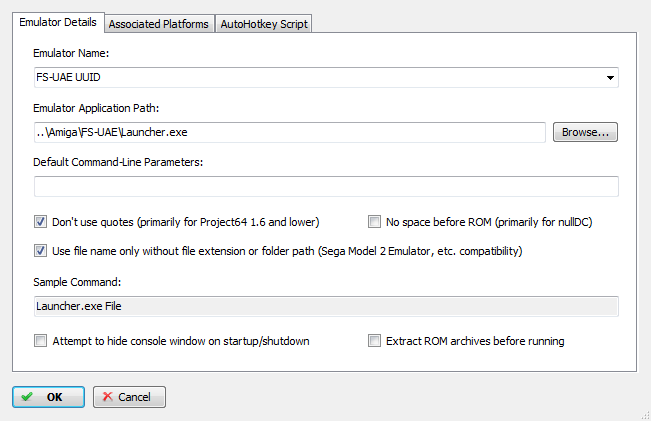Select the Emulator Details tab
The height and width of the screenshot is (421, 651).
(58, 22)
